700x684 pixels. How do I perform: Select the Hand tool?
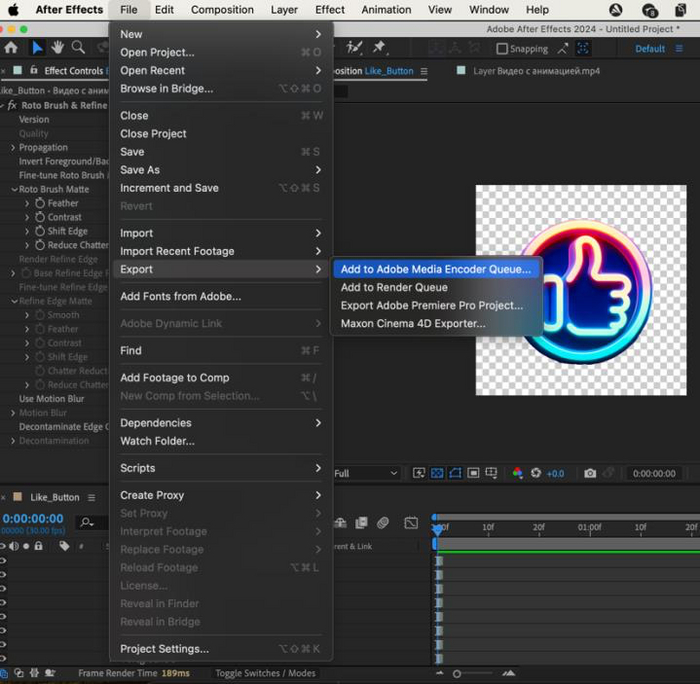[x=58, y=47]
